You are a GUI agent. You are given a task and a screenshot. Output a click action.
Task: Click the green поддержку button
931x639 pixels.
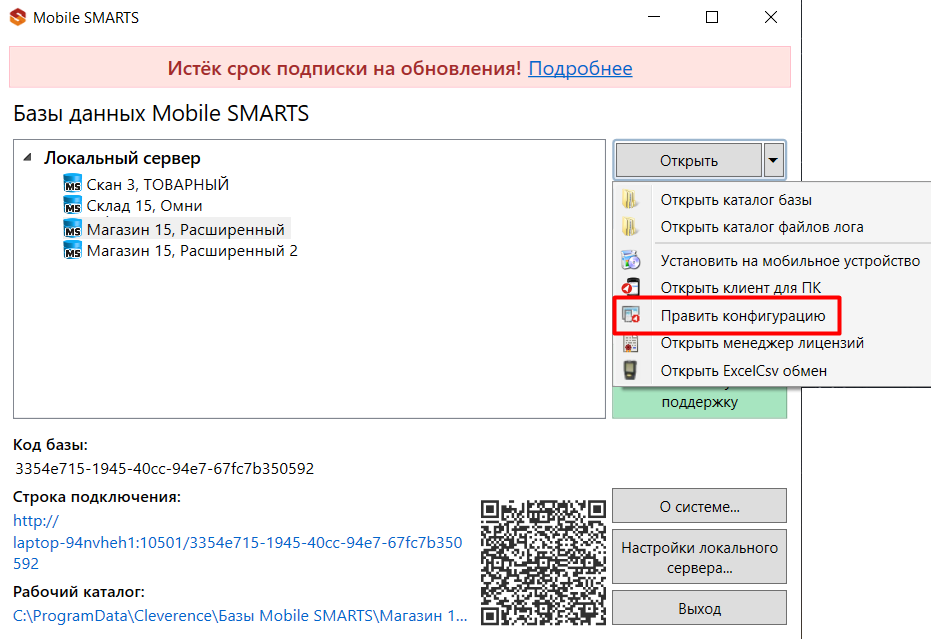(699, 402)
